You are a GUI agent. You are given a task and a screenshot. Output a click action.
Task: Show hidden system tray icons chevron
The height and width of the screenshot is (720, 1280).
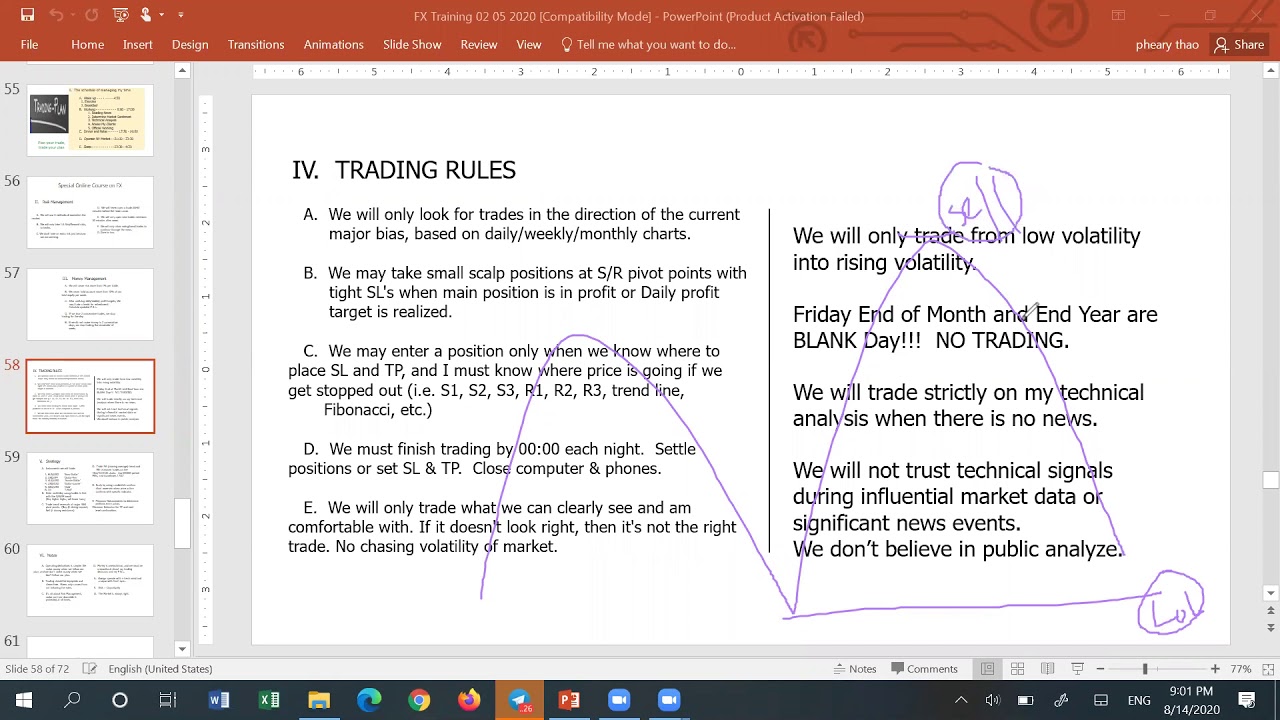point(961,700)
